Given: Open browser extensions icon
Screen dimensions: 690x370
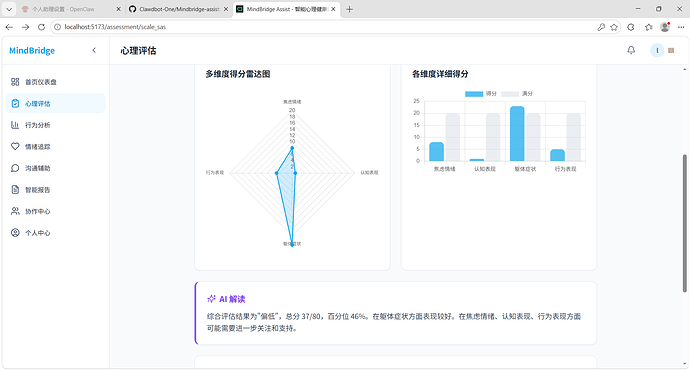Looking at the screenshot, I should pyautogui.click(x=631, y=27).
